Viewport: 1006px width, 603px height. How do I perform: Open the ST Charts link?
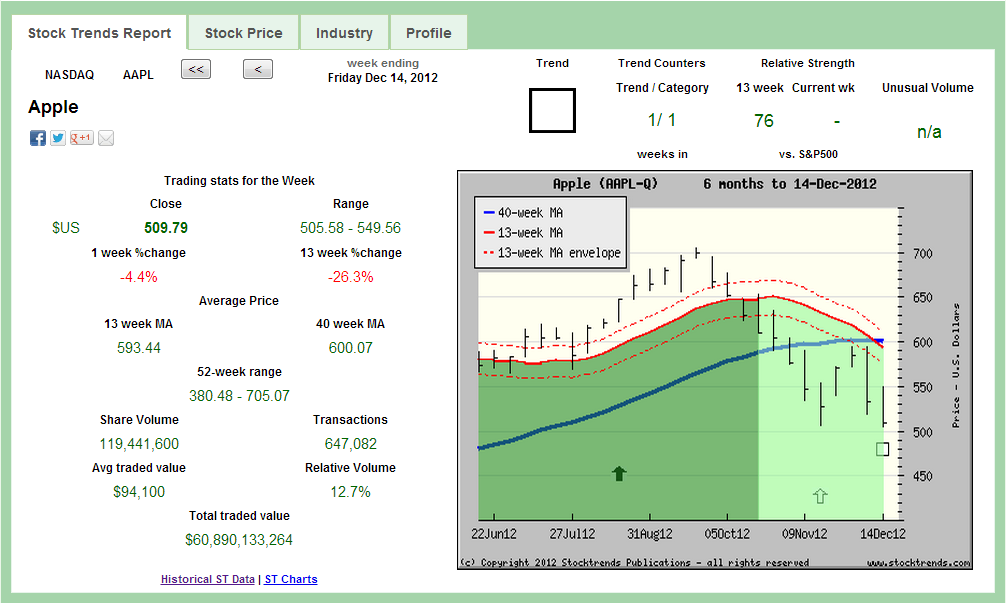click(x=291, y=579)
